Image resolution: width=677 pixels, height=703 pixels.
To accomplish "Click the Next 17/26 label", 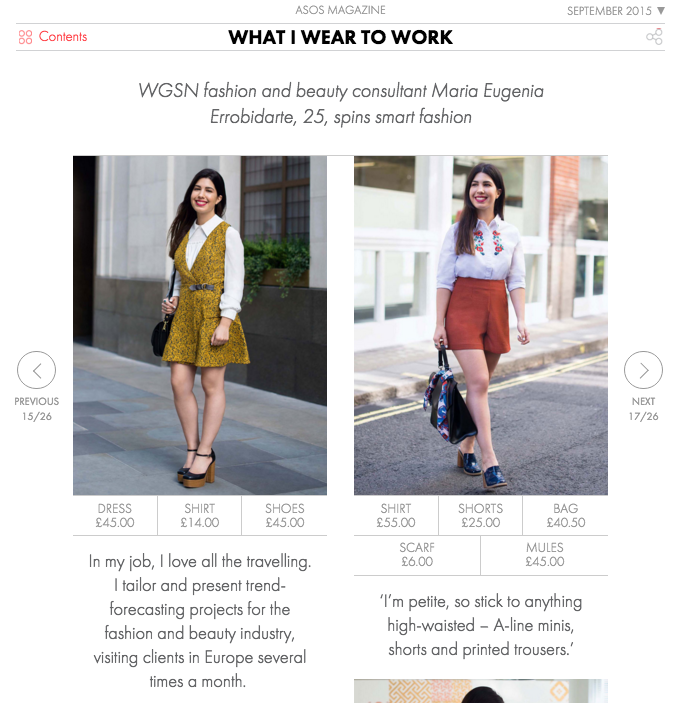I will coord(643,408).
